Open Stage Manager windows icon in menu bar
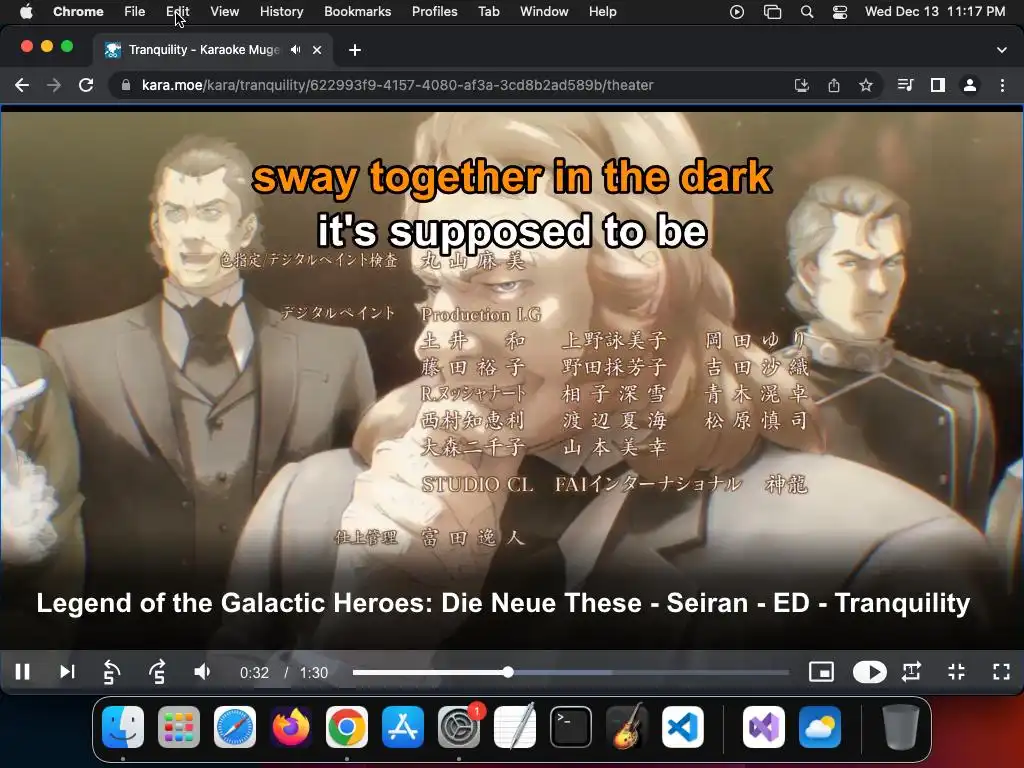 tap(773, 11)
